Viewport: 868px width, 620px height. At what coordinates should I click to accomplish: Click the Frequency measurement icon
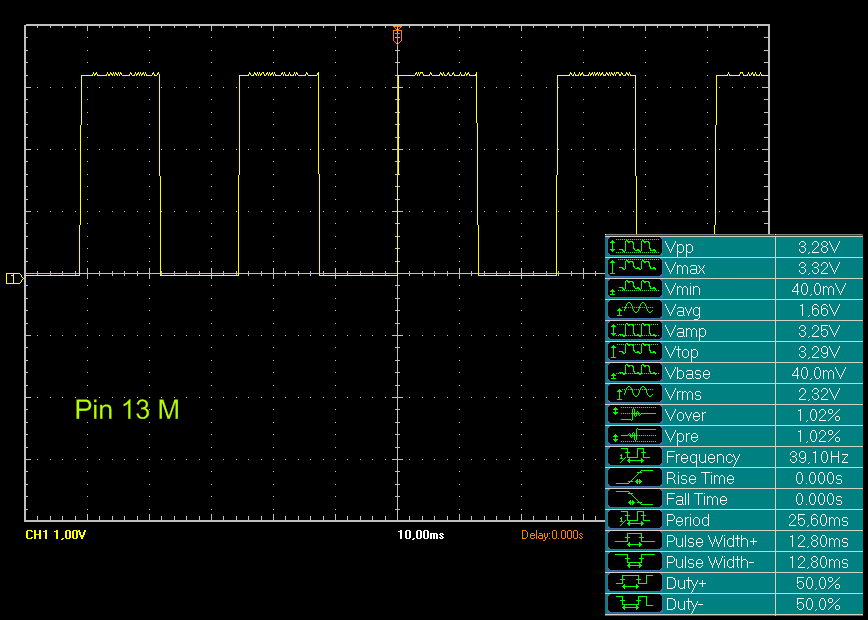coord(634,457)
